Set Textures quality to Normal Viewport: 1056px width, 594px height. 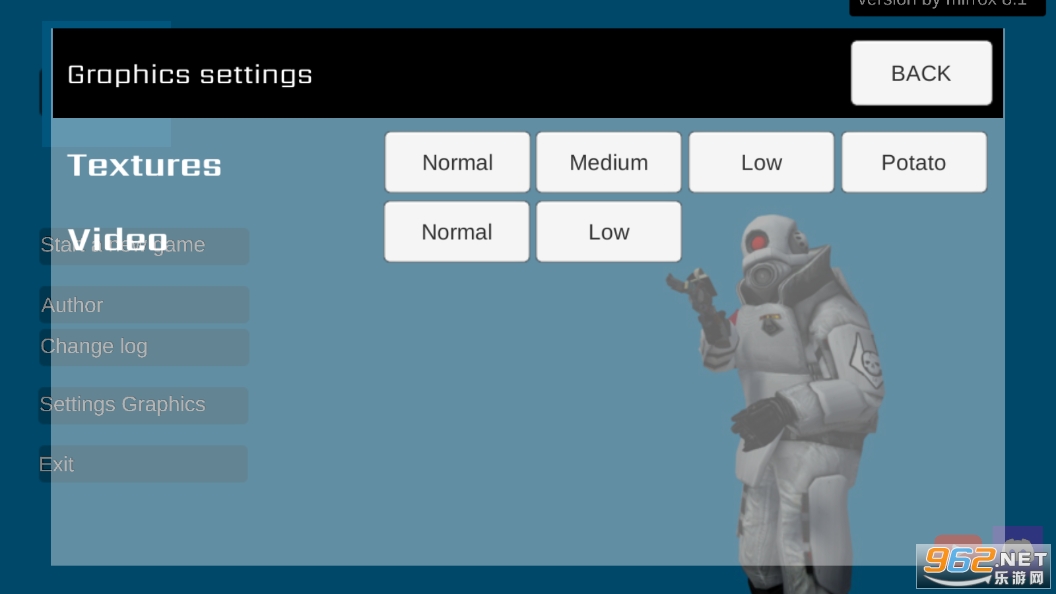(x=457, y=162)
